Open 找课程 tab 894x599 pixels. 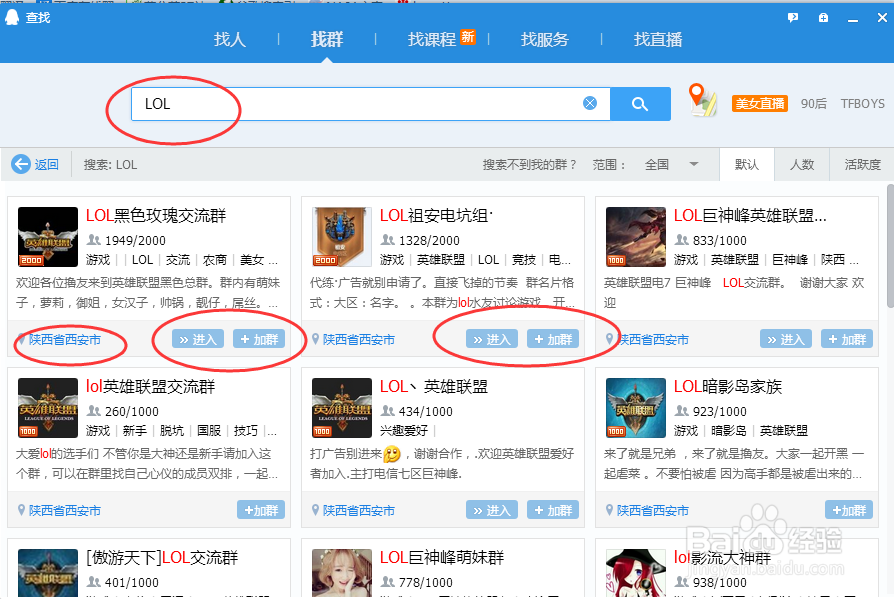[432, 39]
